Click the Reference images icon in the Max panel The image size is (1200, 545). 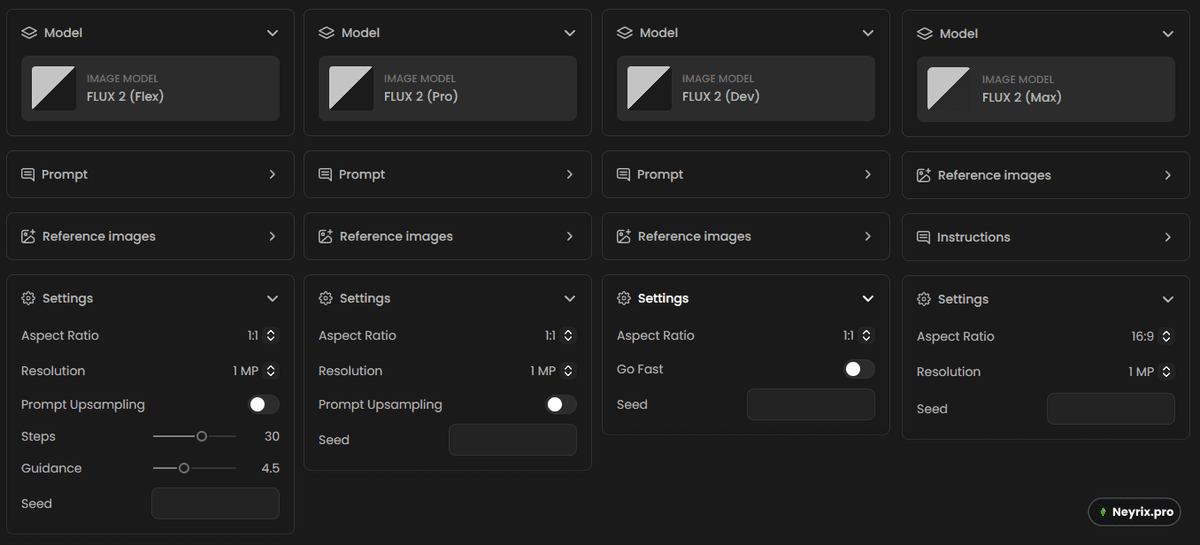pyautogui.click(x=924, y=175)
